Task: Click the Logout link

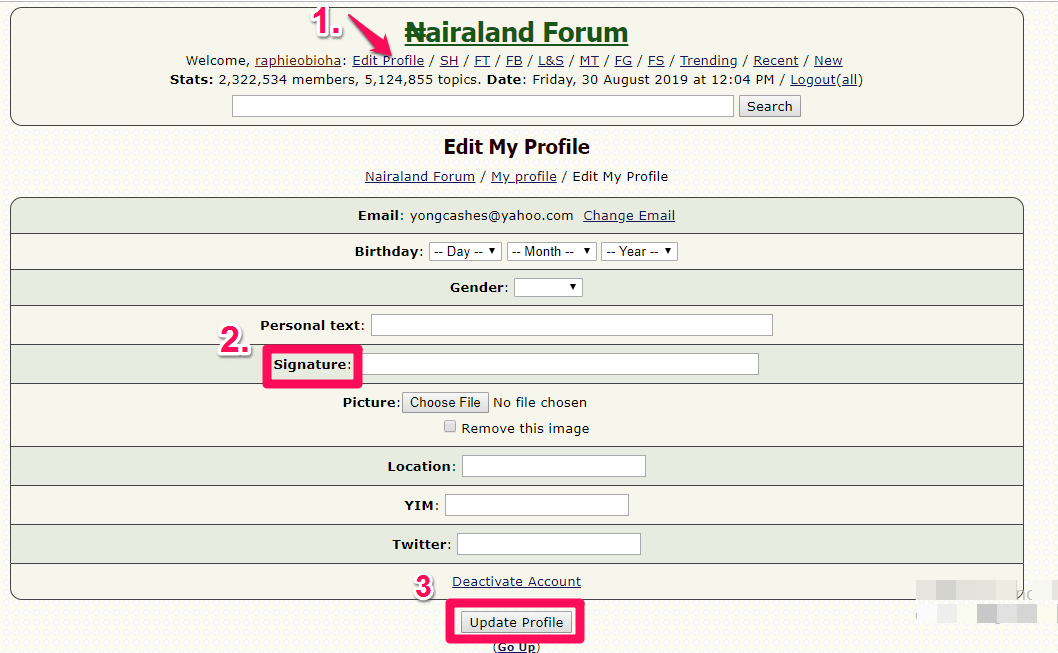Action: 812,80
